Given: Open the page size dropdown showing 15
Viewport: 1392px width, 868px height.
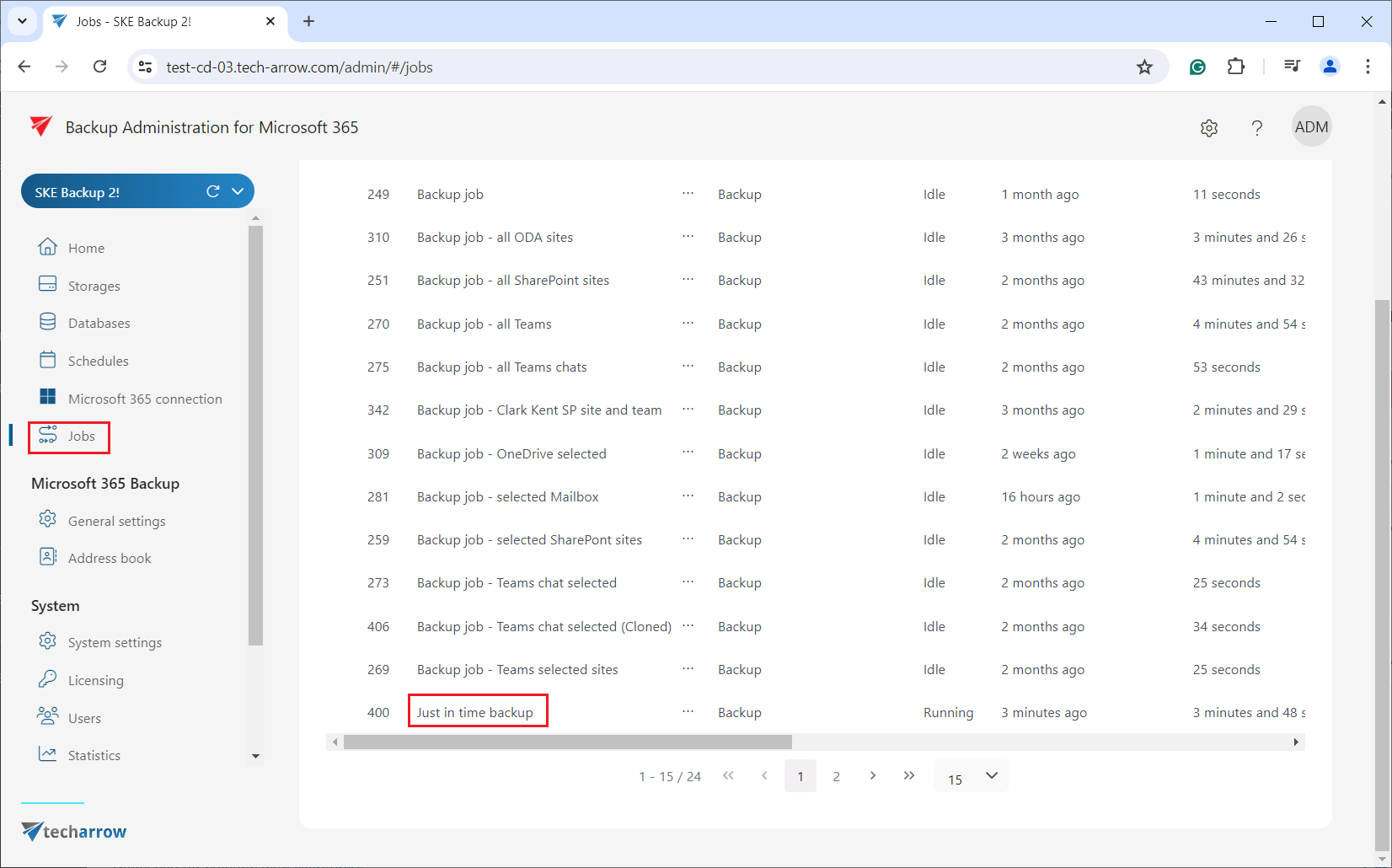Looking at the screenshot, I should click(x=971, y=776).
